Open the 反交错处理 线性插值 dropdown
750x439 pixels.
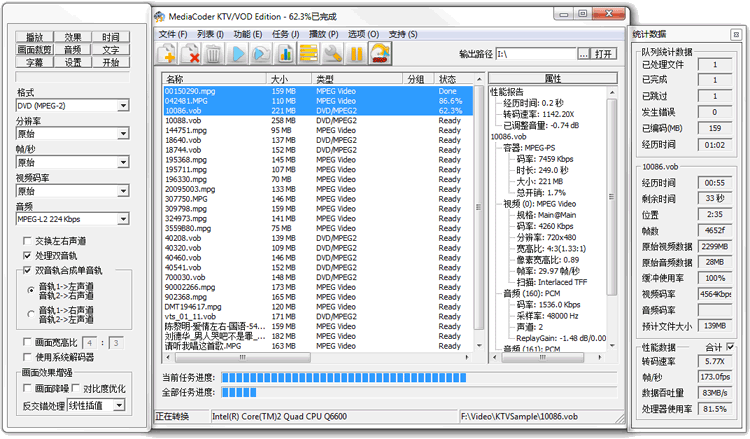(x=119, y=406)
